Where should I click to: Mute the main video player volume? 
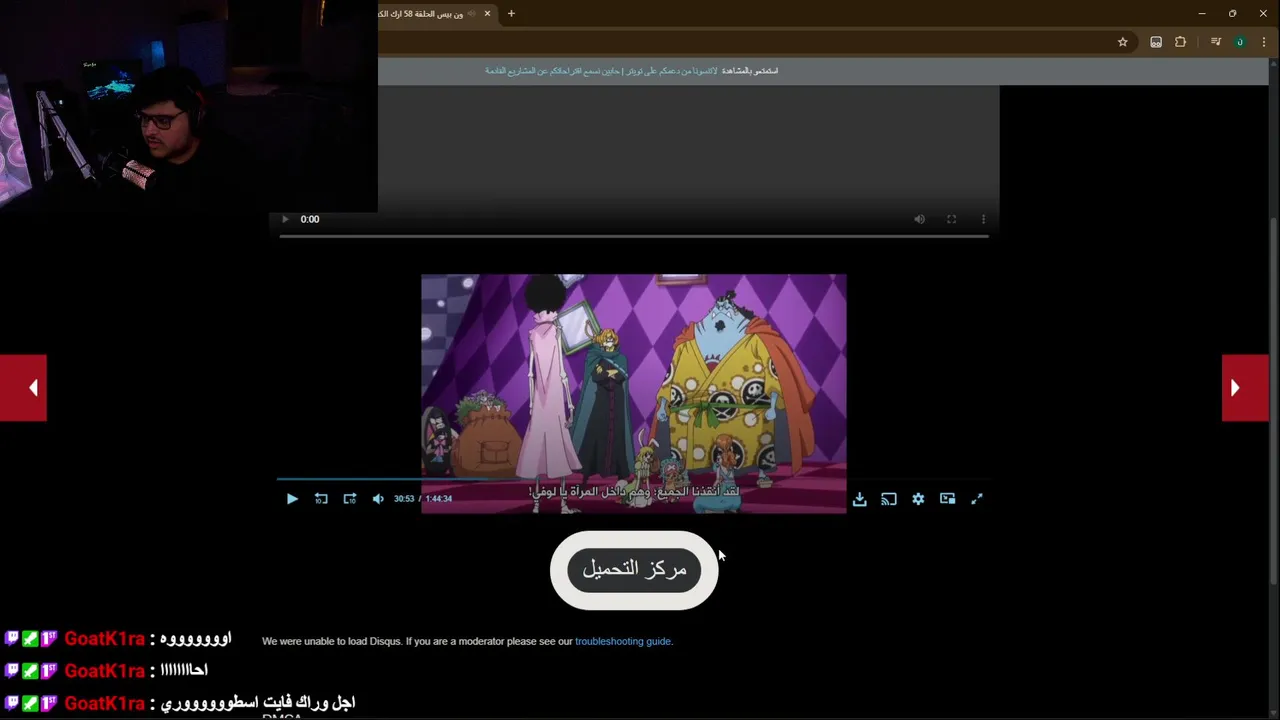(378, 498)
